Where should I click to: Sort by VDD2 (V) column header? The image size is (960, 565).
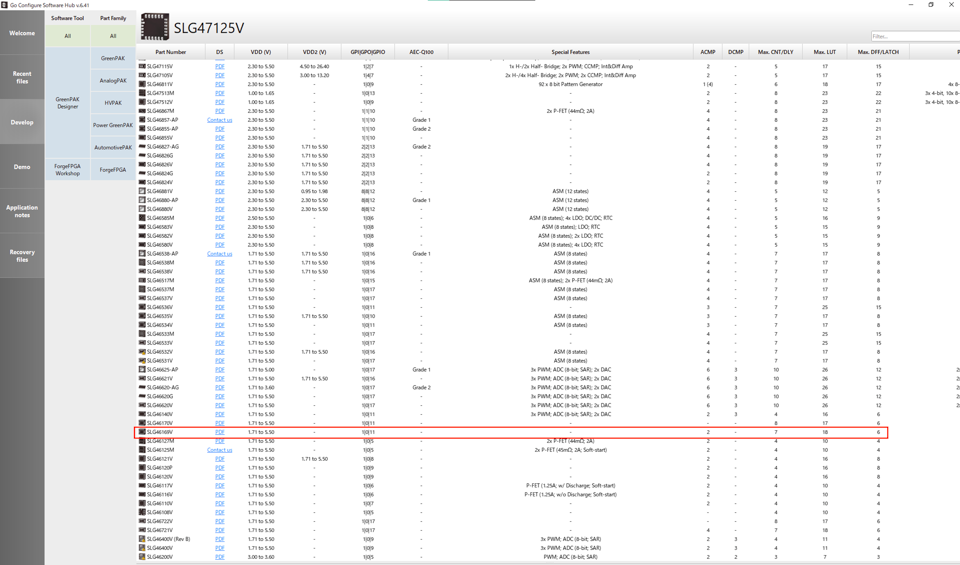(314, 52)
